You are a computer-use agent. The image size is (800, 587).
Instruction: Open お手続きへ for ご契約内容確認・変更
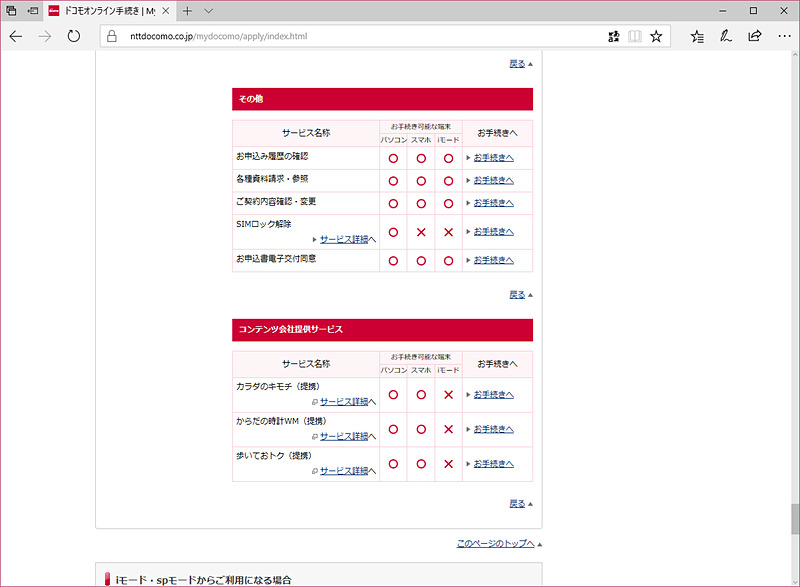(493, 203)
